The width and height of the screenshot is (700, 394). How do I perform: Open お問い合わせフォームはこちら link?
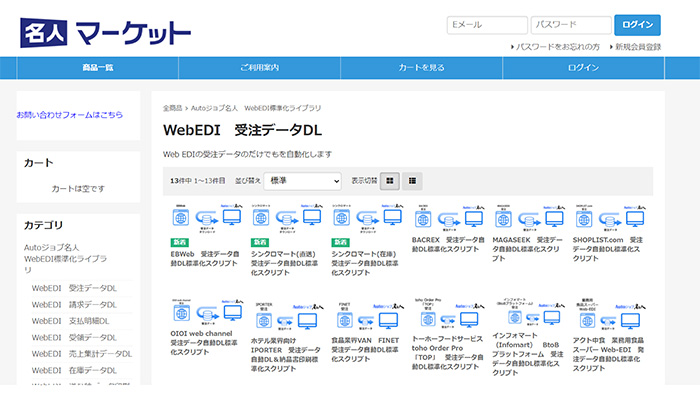coord(70,115)
